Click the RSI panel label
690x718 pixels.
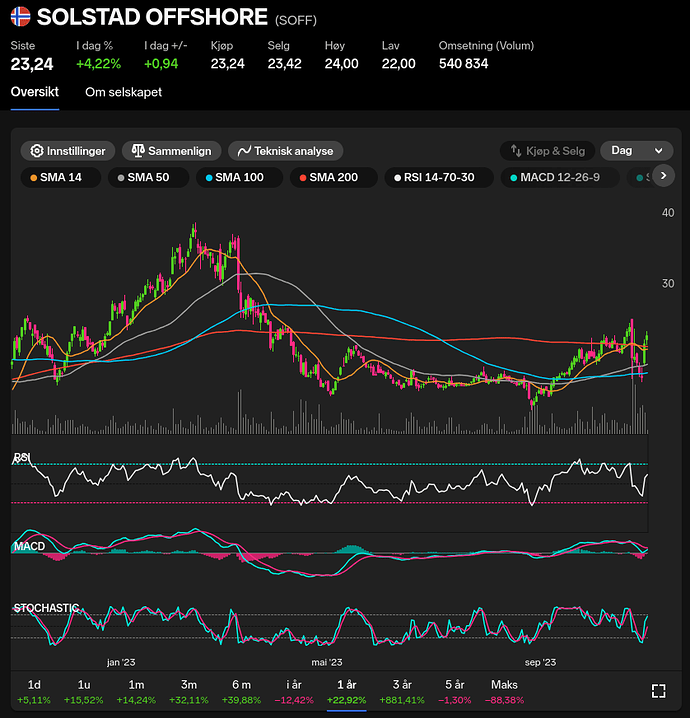(22, 457)
